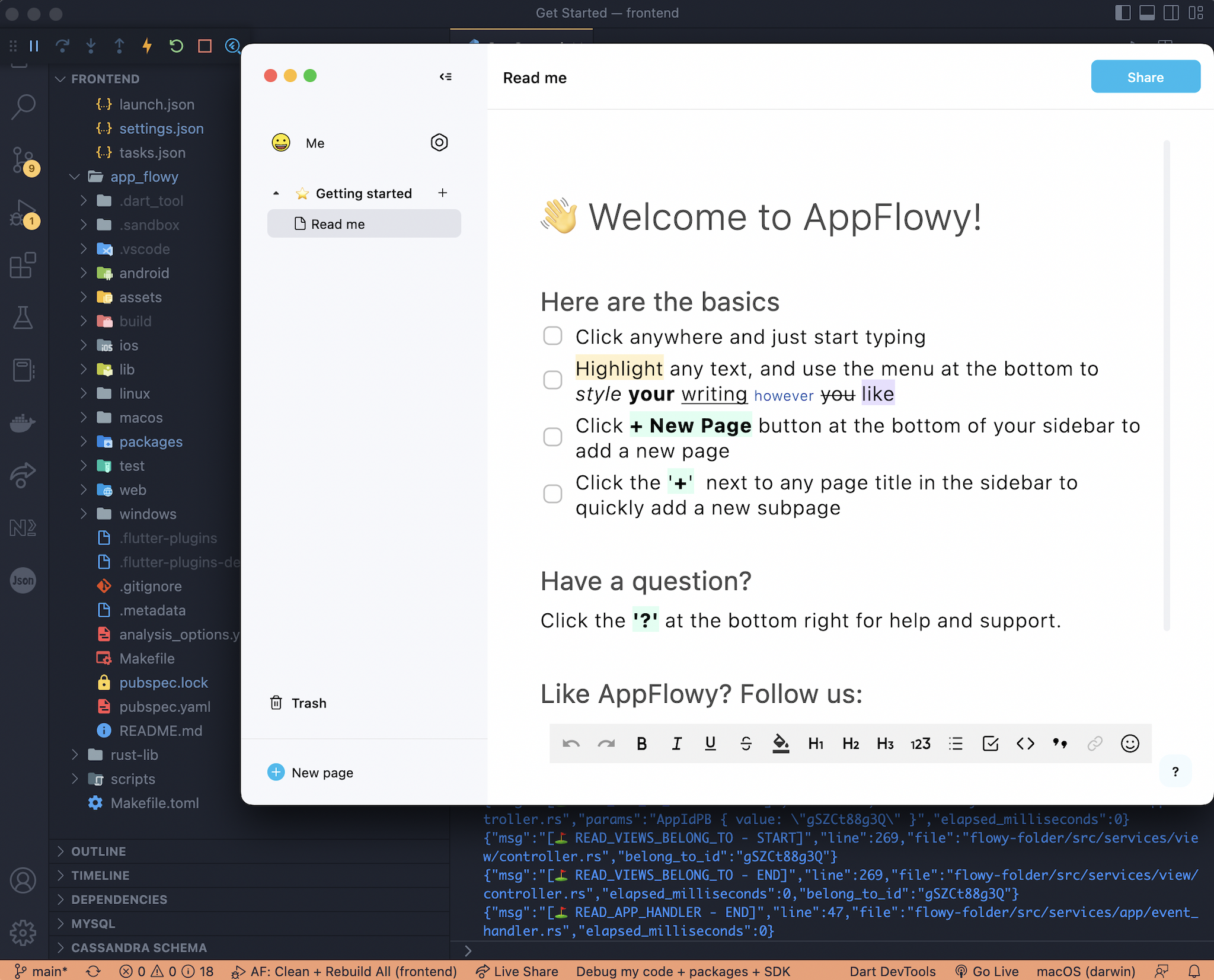Click the New page button
The height and width of the screenshot is (980, 1214).
click(310, 772)
